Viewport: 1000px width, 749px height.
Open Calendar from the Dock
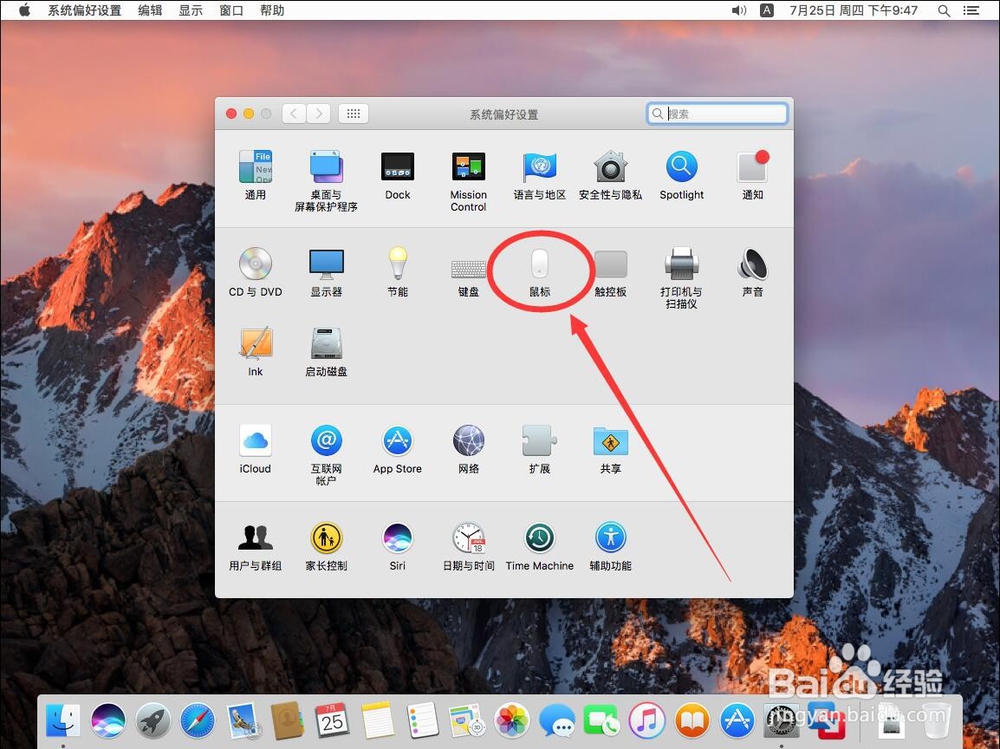pos(332,720)
